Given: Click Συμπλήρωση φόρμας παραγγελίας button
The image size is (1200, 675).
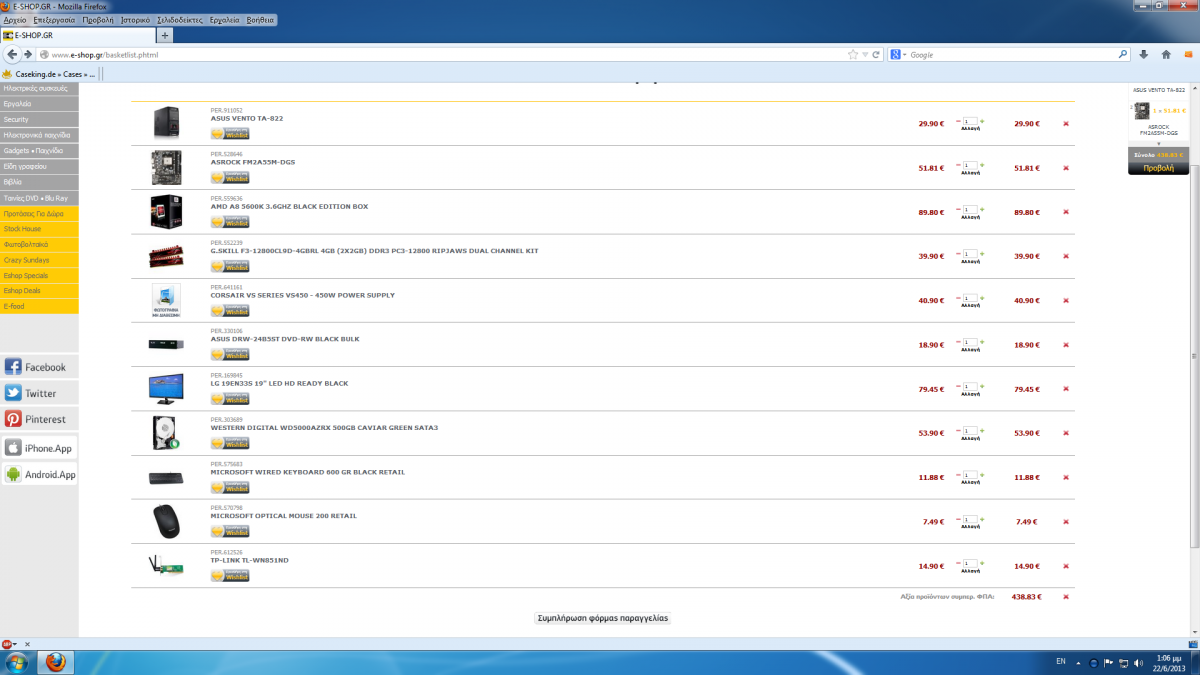Looking at the screenshot, I should (x=603, y=618).
